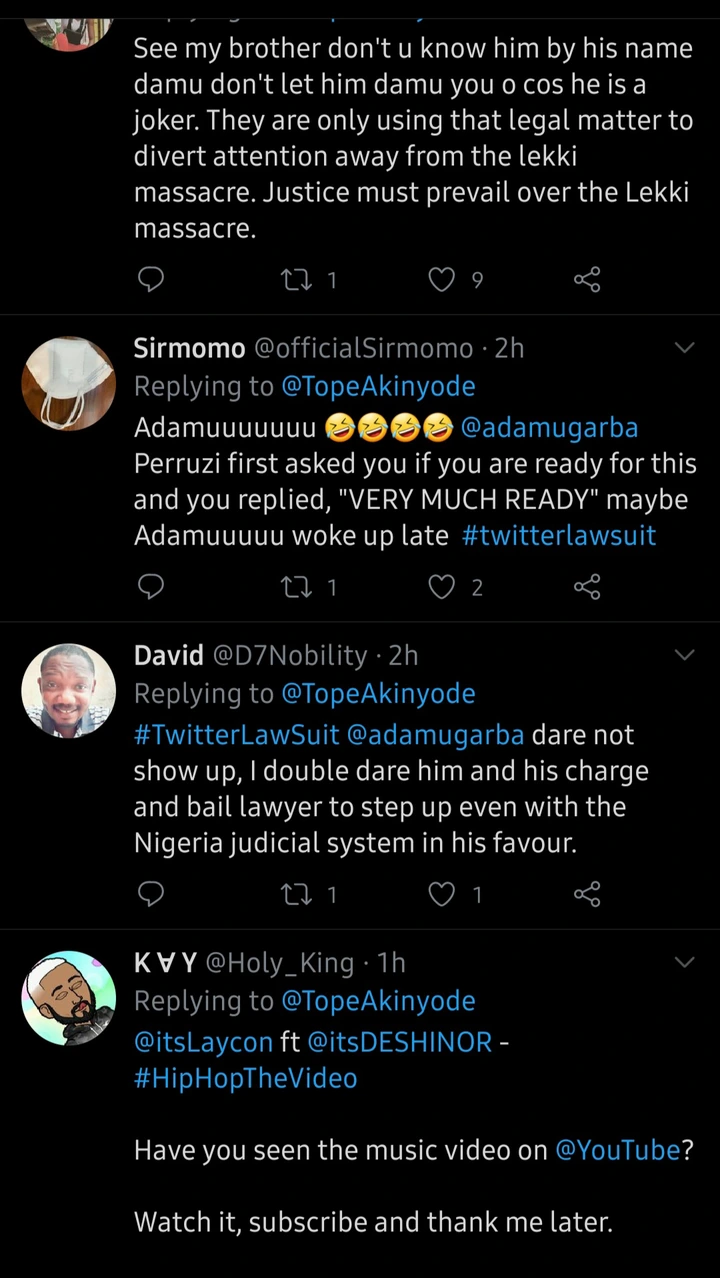Retweet Sirmomo's tweet

pyautogui.click(x=297, y=587)
